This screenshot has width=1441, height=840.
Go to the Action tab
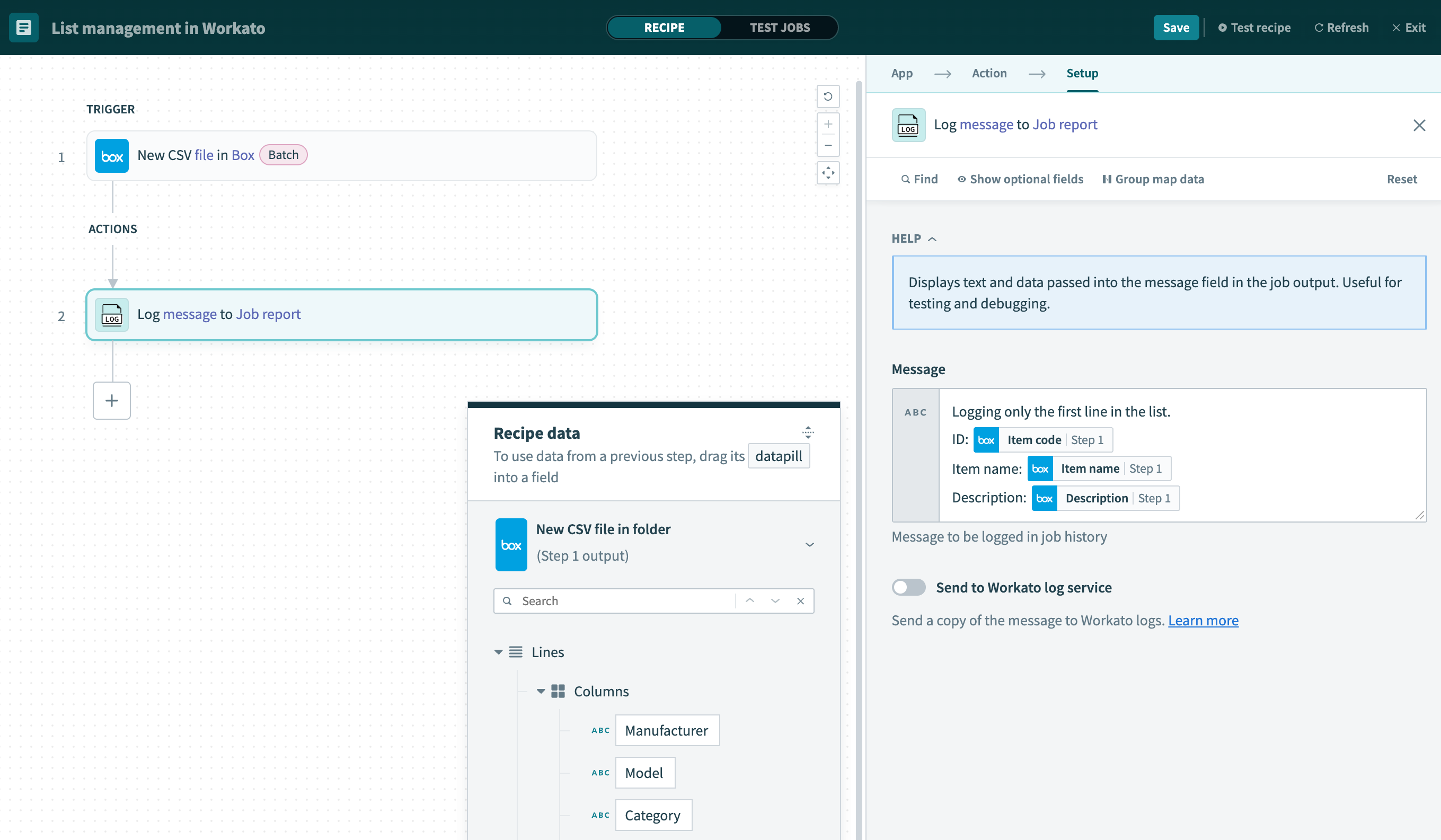pyautogui.click(x=989, y=73)
